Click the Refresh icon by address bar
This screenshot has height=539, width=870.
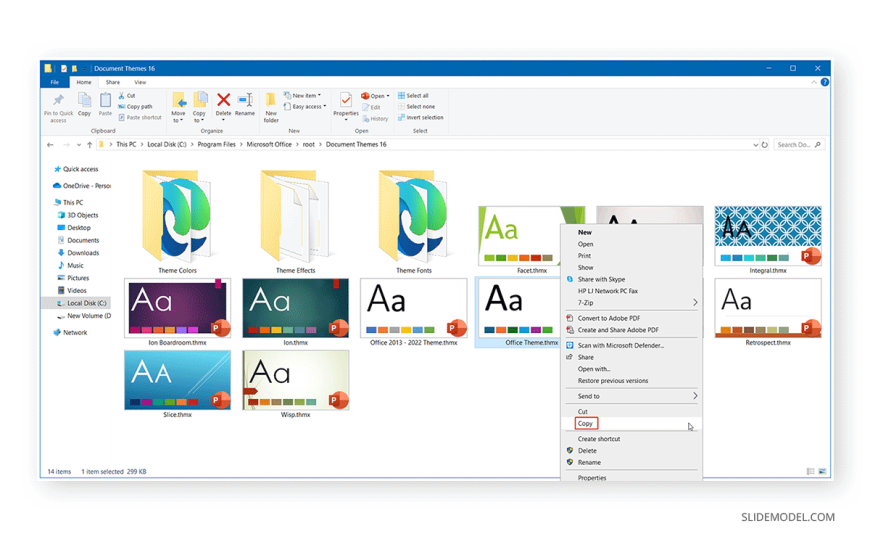[x=765, y=145]
